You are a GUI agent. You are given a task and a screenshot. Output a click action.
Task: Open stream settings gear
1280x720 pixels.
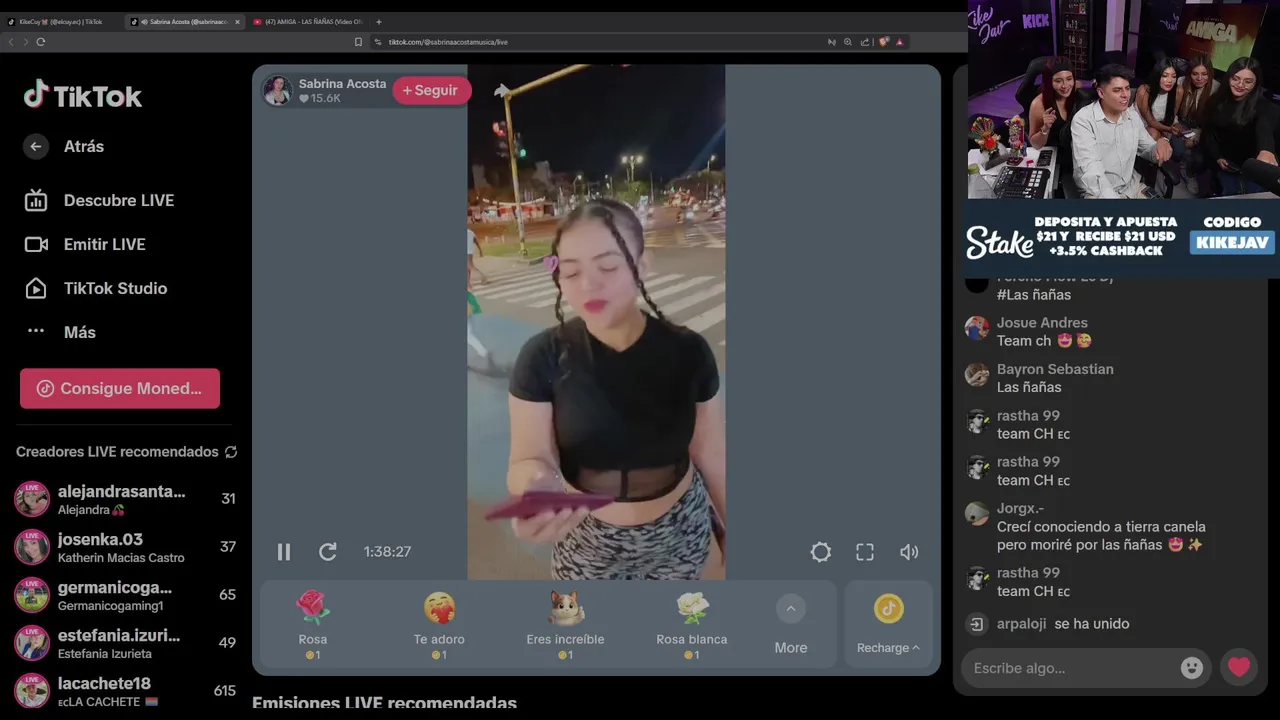pos(821,552)
